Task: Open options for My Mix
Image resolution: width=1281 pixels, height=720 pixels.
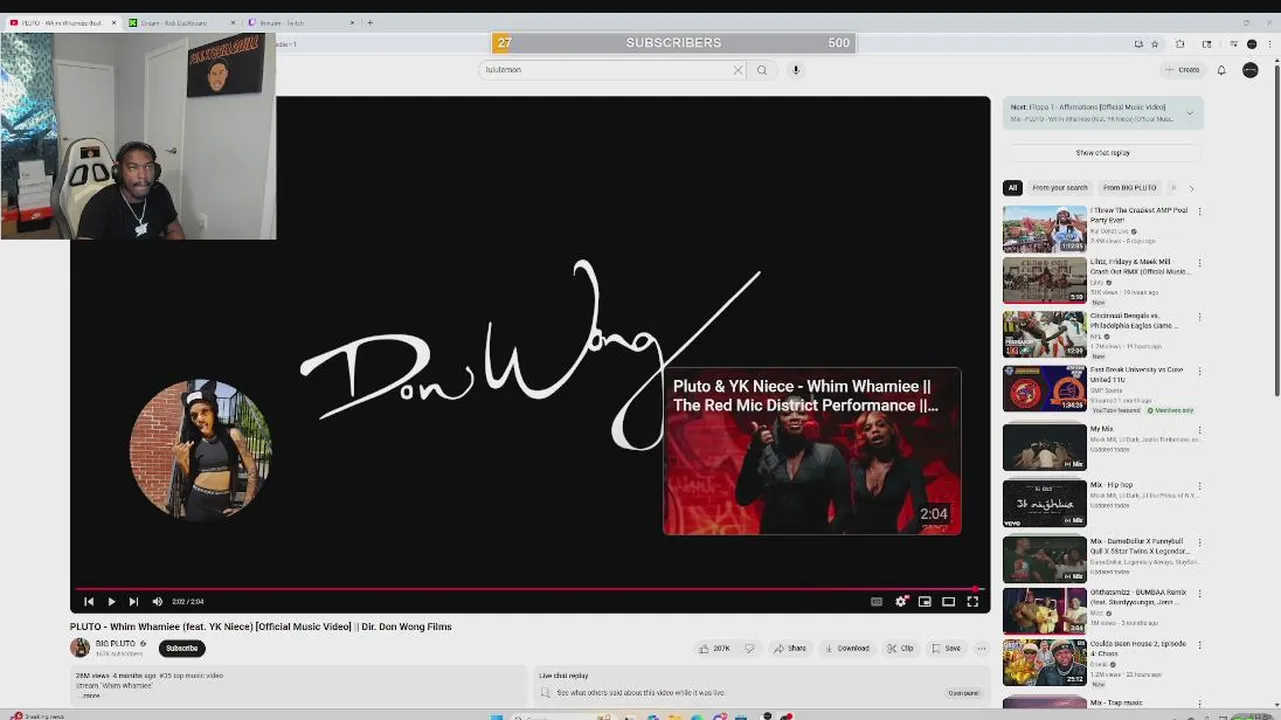Action: pos(1199,431)
